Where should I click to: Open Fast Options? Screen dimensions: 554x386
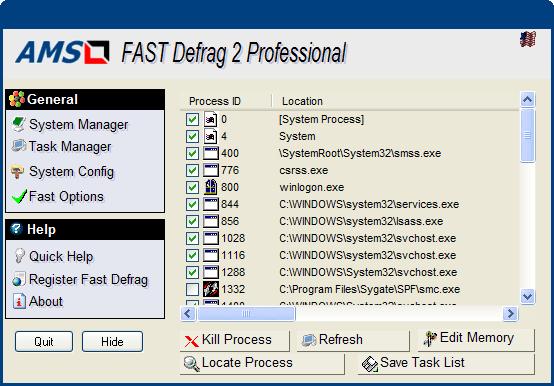66,196
